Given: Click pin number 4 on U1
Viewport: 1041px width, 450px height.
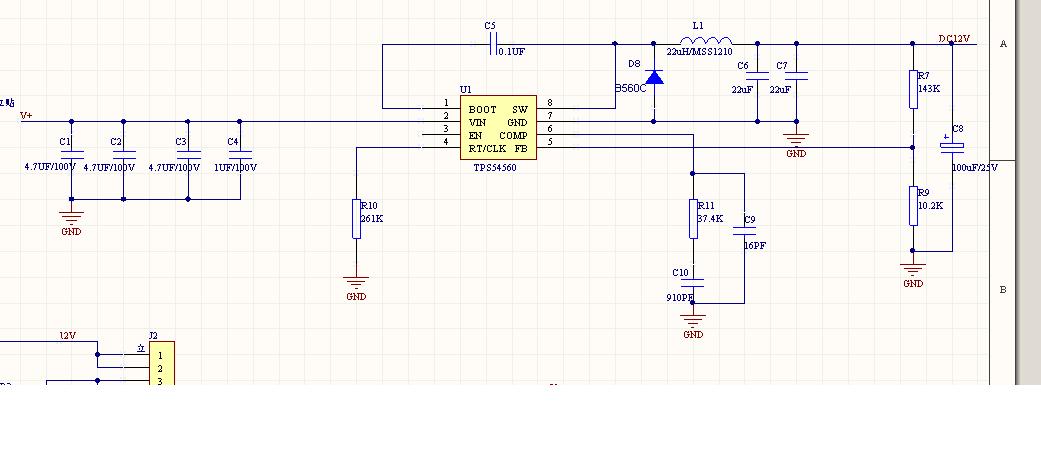Looking at the screenshot, I should coord(446,142).
